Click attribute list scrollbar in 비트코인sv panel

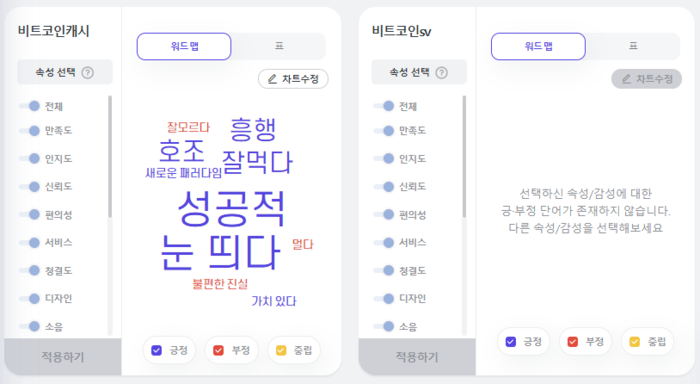(x=464, y=156)
